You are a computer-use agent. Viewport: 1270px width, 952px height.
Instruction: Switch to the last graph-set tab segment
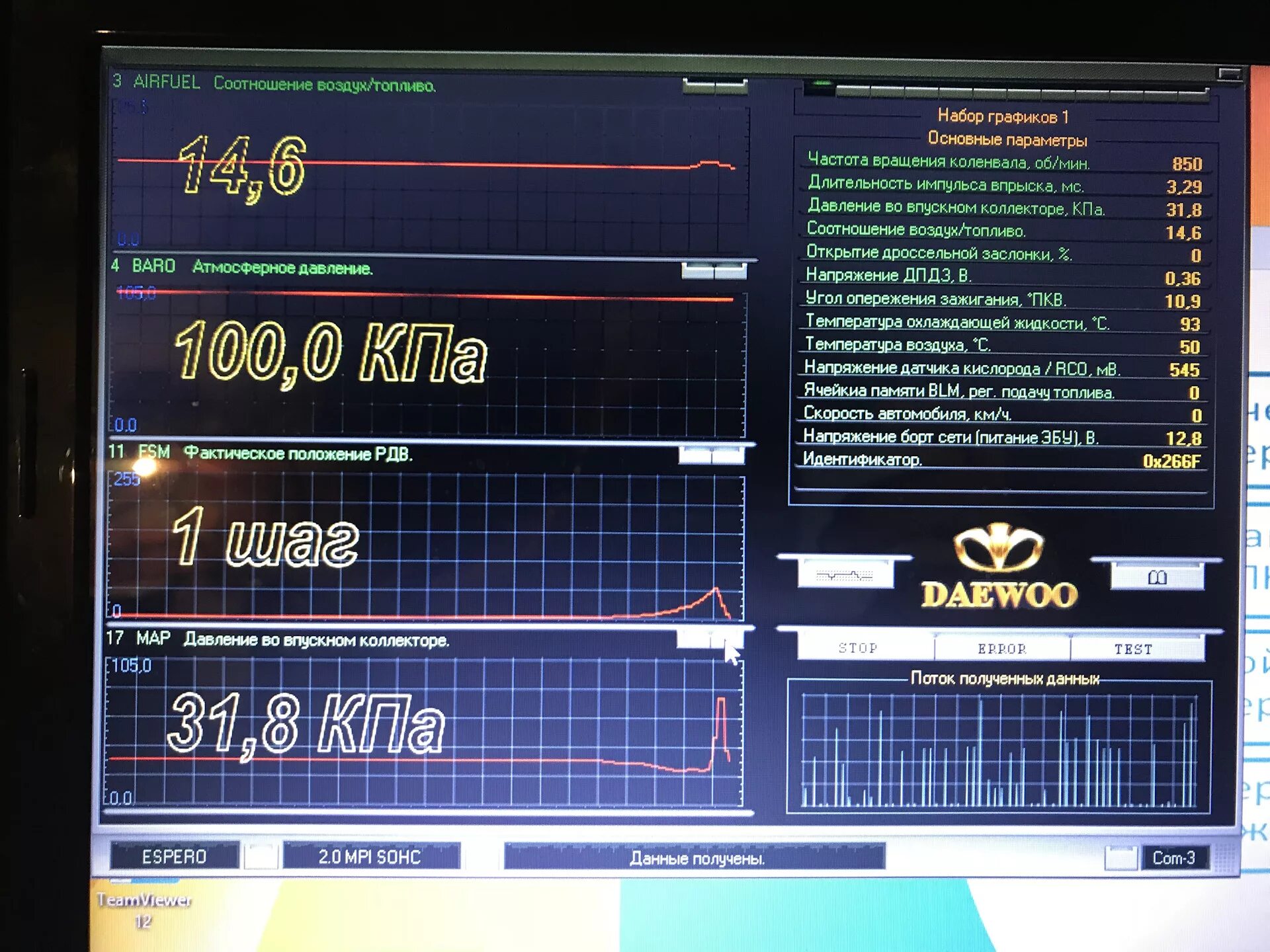pyautogui.click(x=1193, y=95)
